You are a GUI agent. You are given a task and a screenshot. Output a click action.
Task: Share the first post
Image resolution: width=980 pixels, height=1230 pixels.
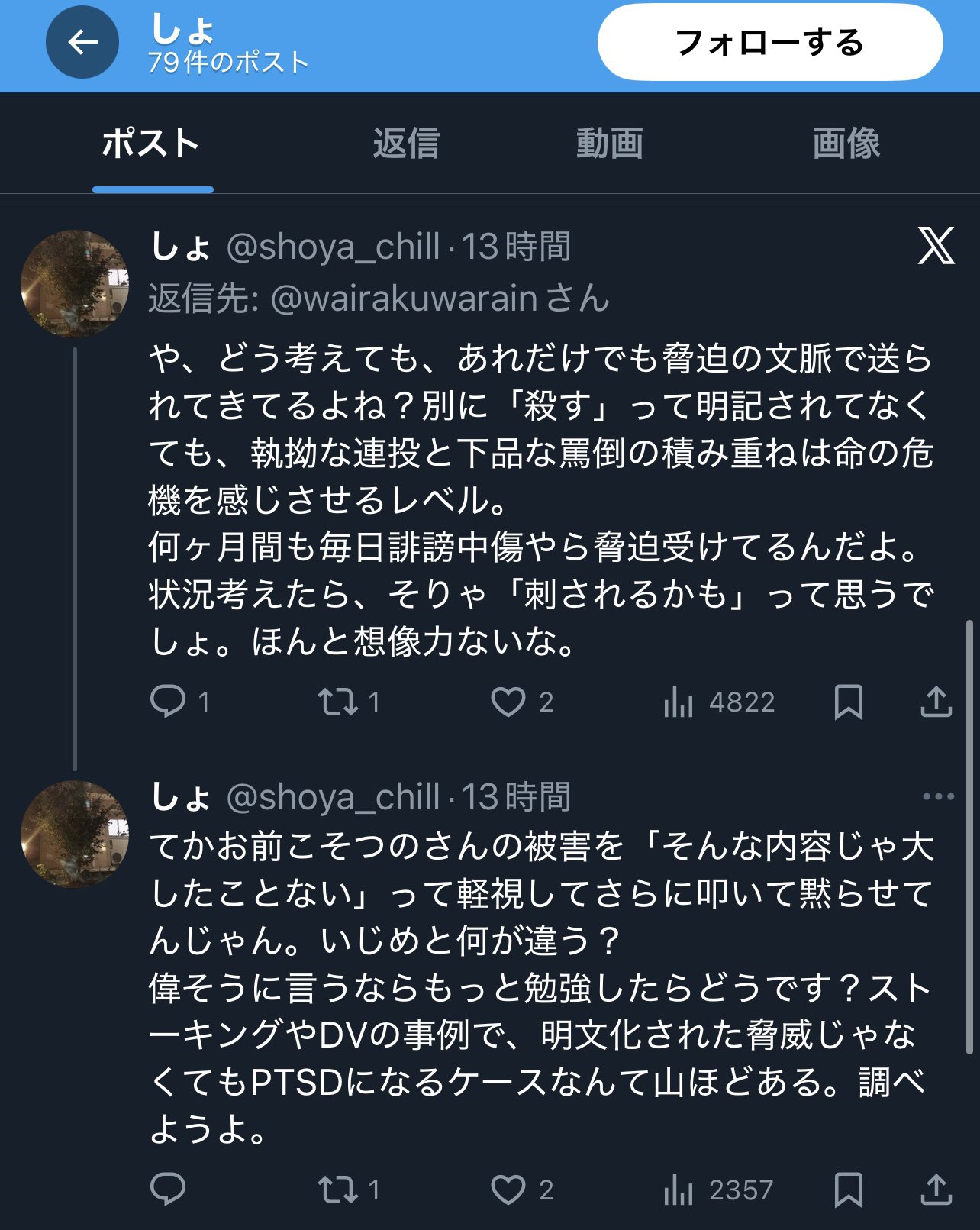(936, 701)
